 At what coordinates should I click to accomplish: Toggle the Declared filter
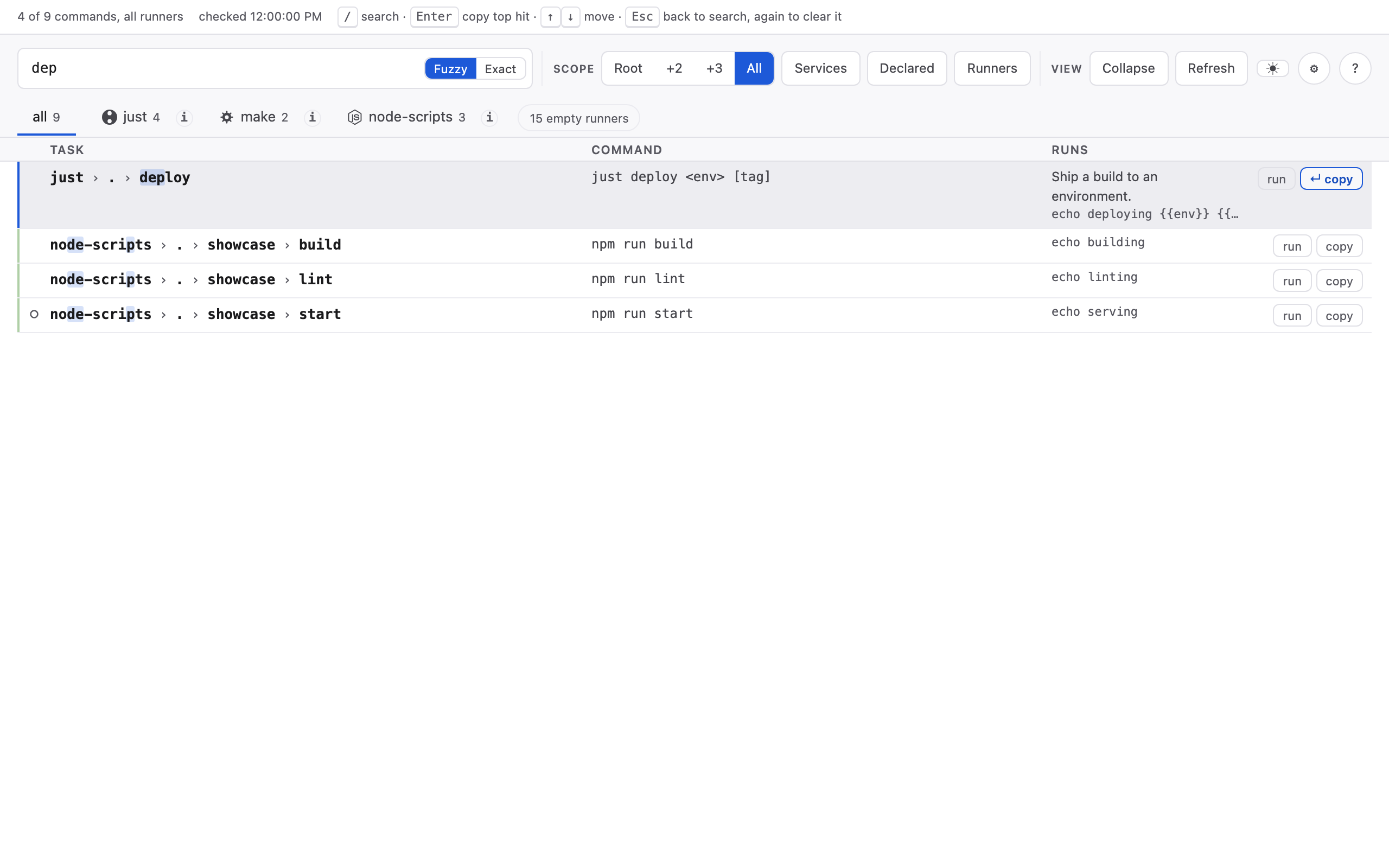tap(907, 68)
